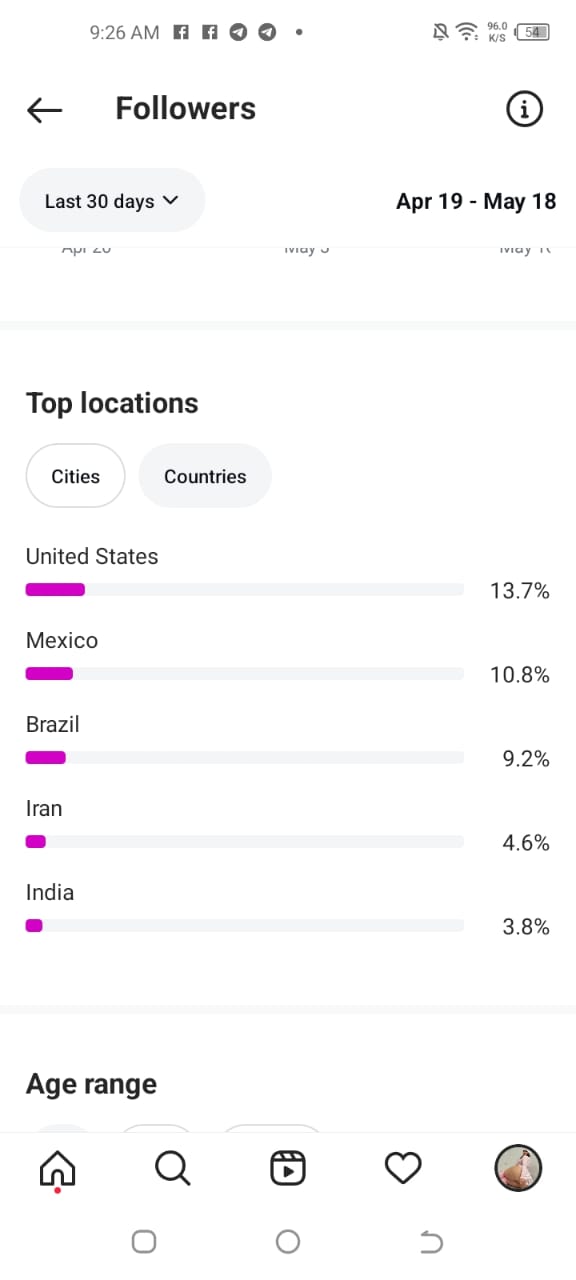Screen dimensions: 576x1280
Task: Tap the Iran percentage value 4.6%
Action: click(x=526, y=843)
